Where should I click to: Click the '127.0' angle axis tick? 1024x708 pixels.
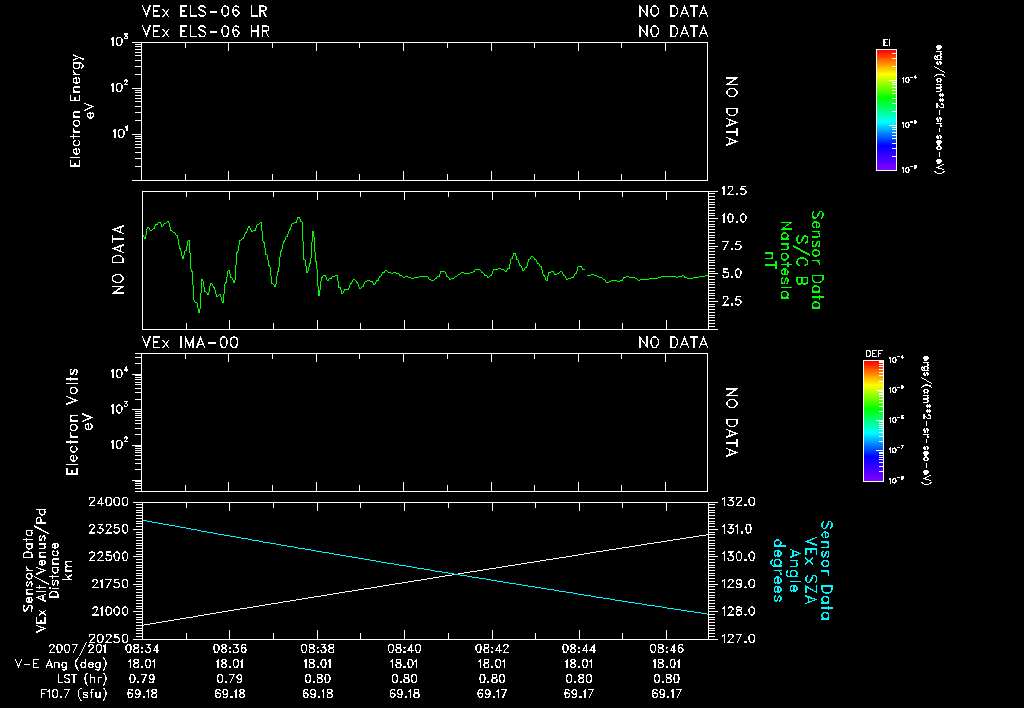click(x=739, y=639)
